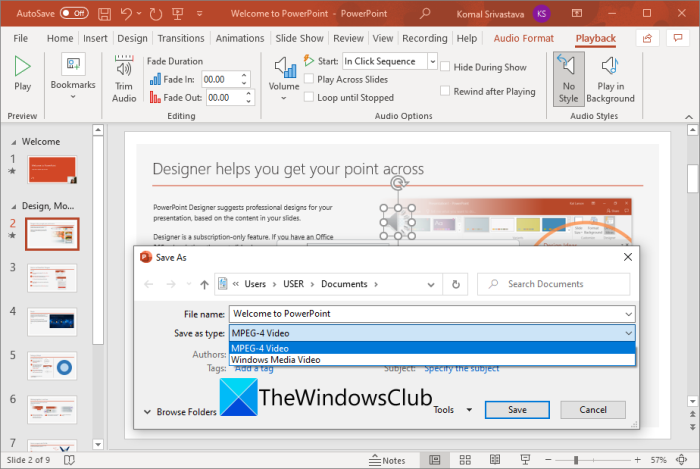This screenshot has height=469, width=700.
Task: Click the Share icon in ribbon
Action: coord(647,38)
